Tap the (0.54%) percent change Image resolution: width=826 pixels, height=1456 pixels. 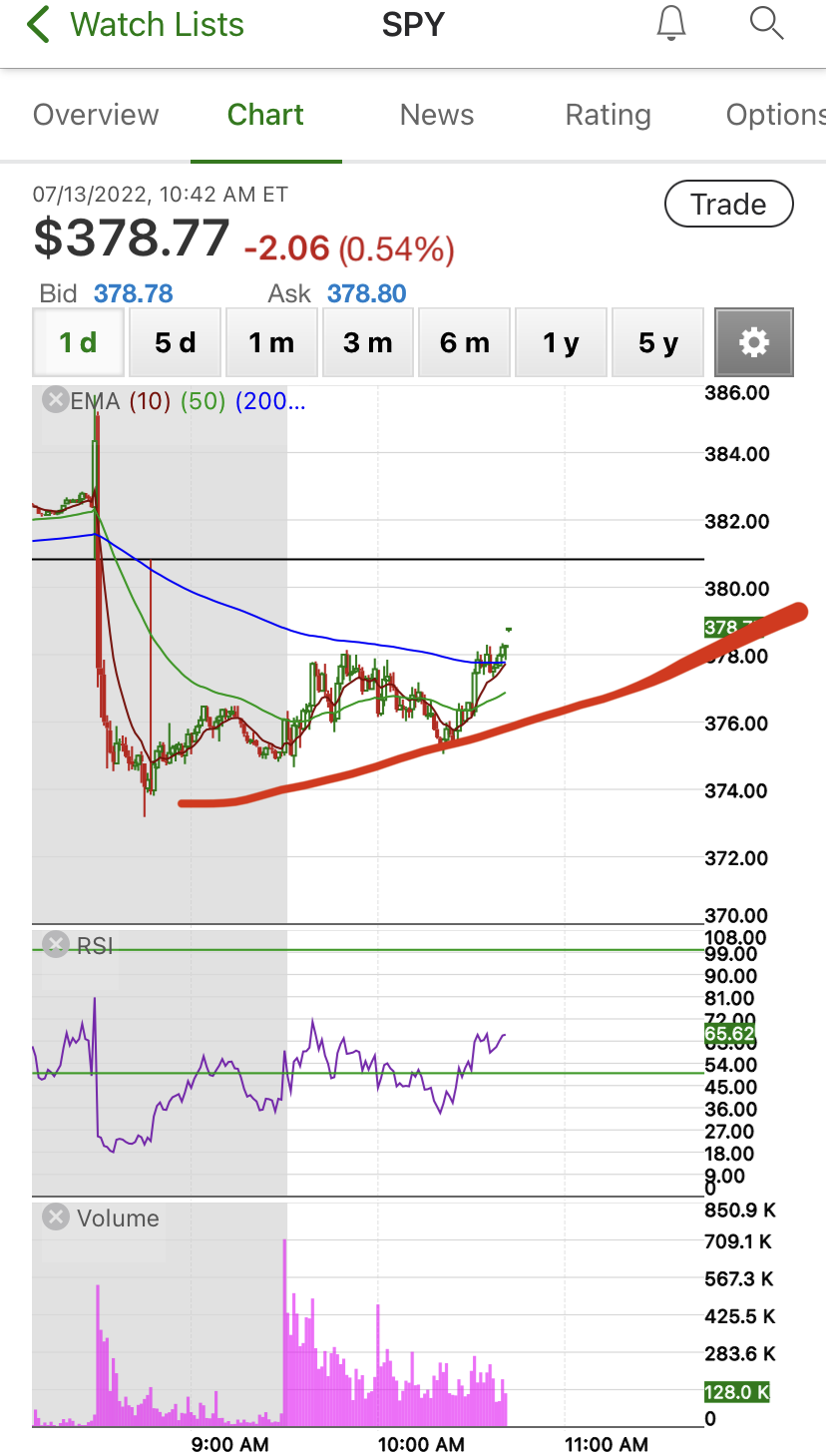[396, 247]
